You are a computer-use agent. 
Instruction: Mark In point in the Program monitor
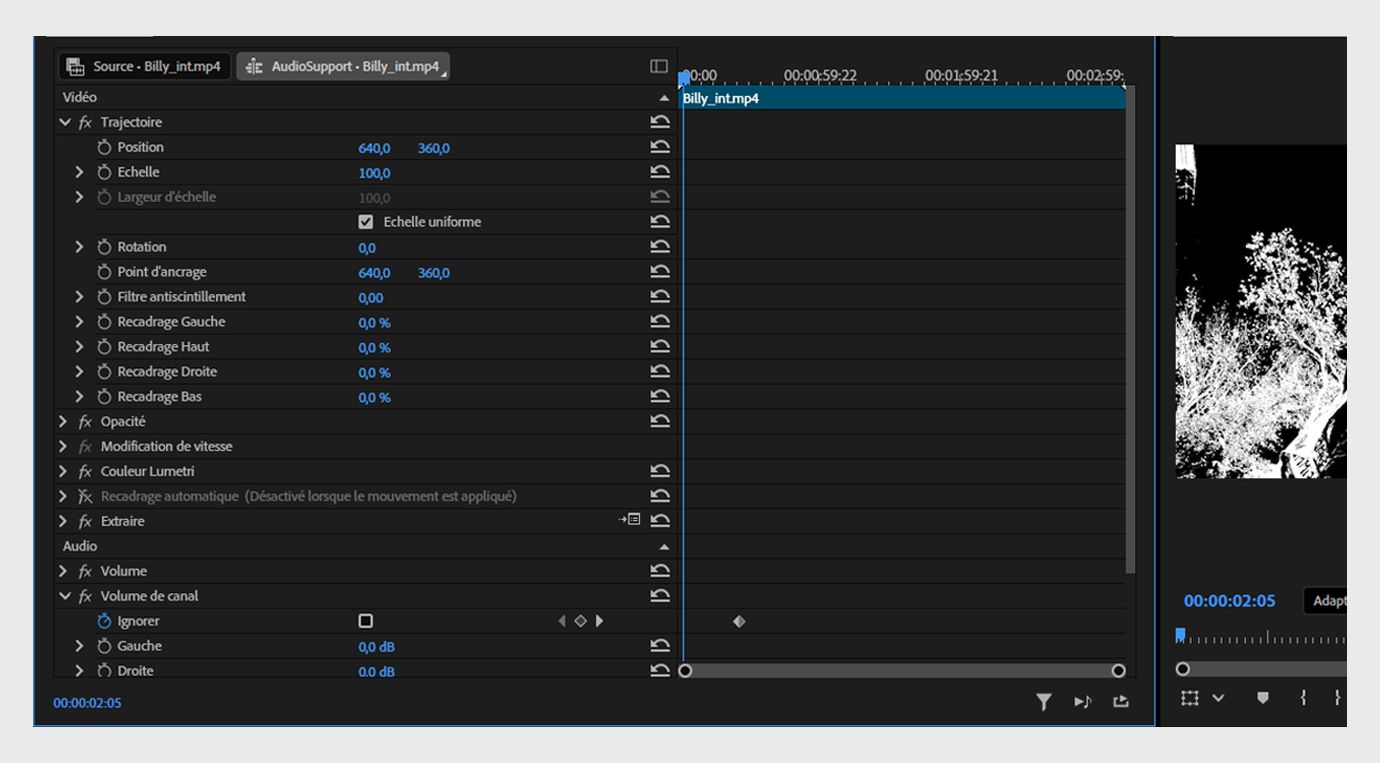click(x=1303, y=698)
